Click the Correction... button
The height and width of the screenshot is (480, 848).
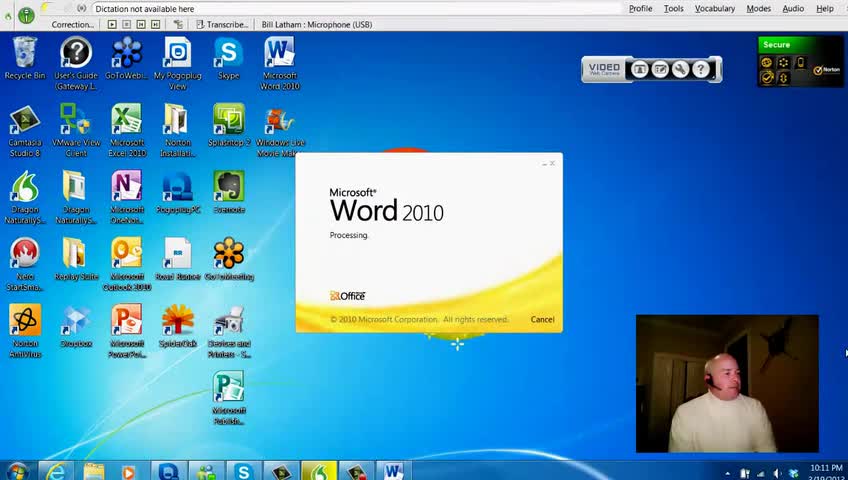pos(72,24)
